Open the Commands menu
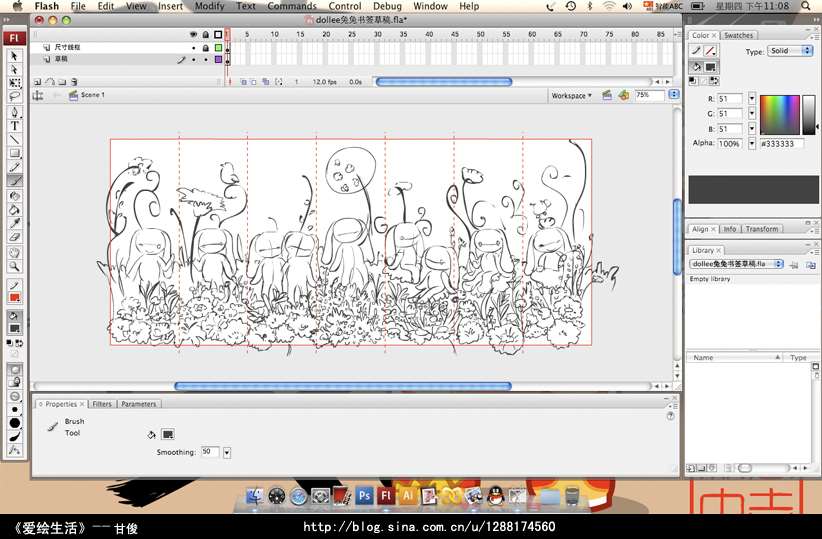The width and height of the screenshot is (822, 539). (x=292, y=6)
